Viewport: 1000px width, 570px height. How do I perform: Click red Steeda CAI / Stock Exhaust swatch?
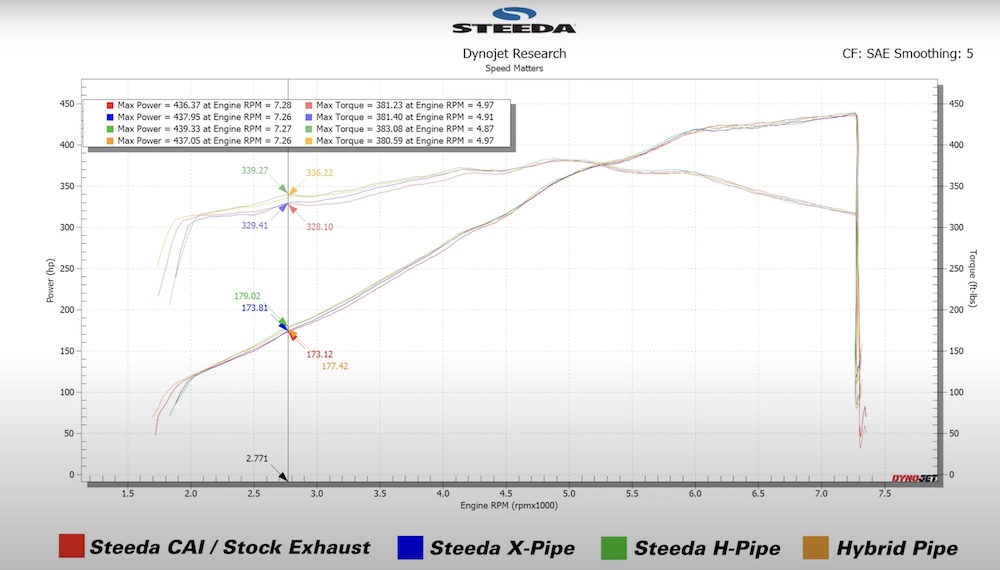pos(71,546)
